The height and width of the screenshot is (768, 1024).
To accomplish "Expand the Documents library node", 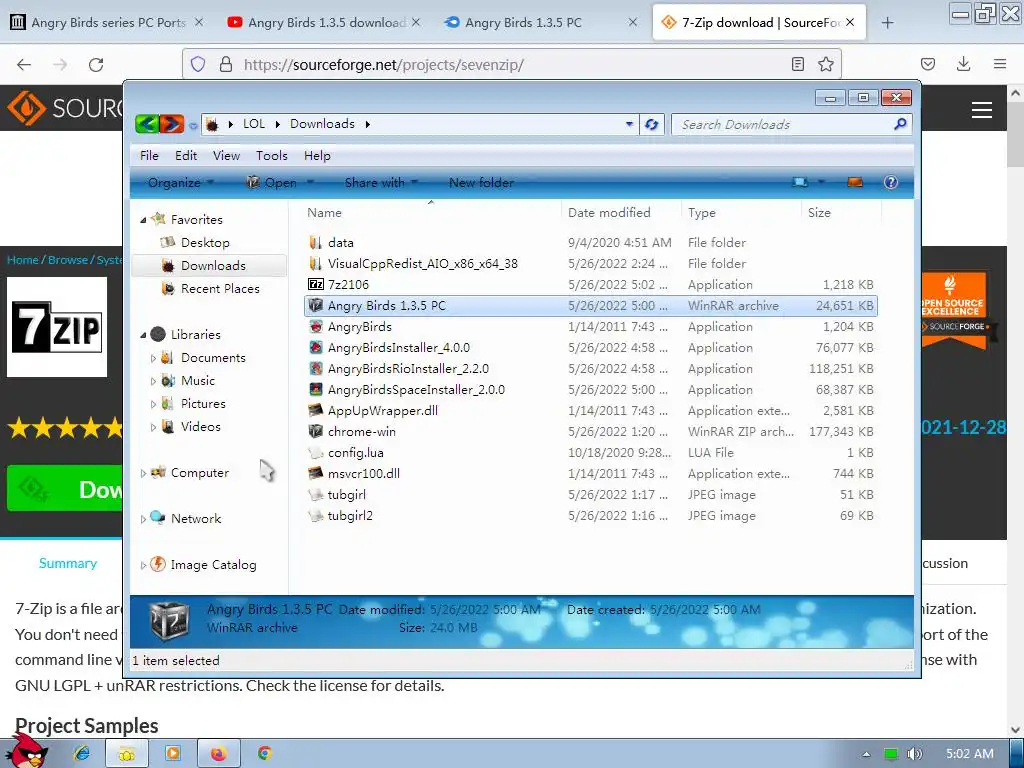I will click(x=153, y=358).
